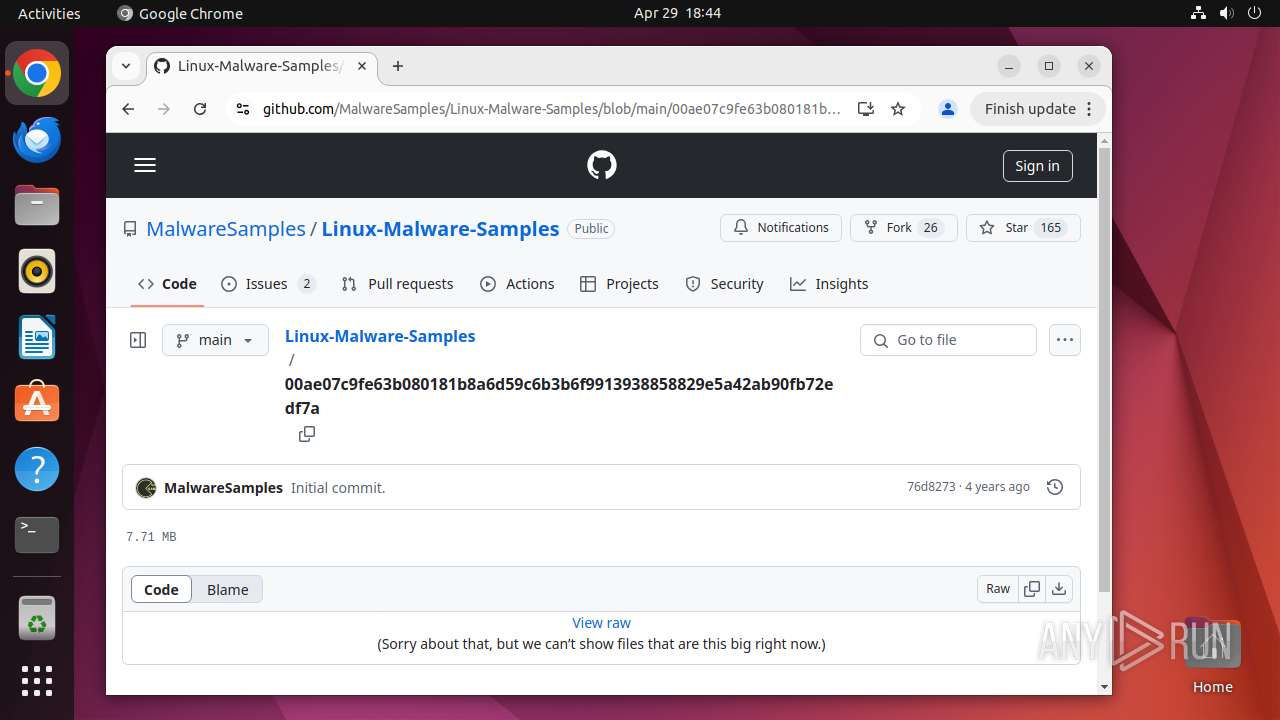Screen dimensions: 1280x720
Task: Switch to the Code tab
Action: (x=168, y=284)
